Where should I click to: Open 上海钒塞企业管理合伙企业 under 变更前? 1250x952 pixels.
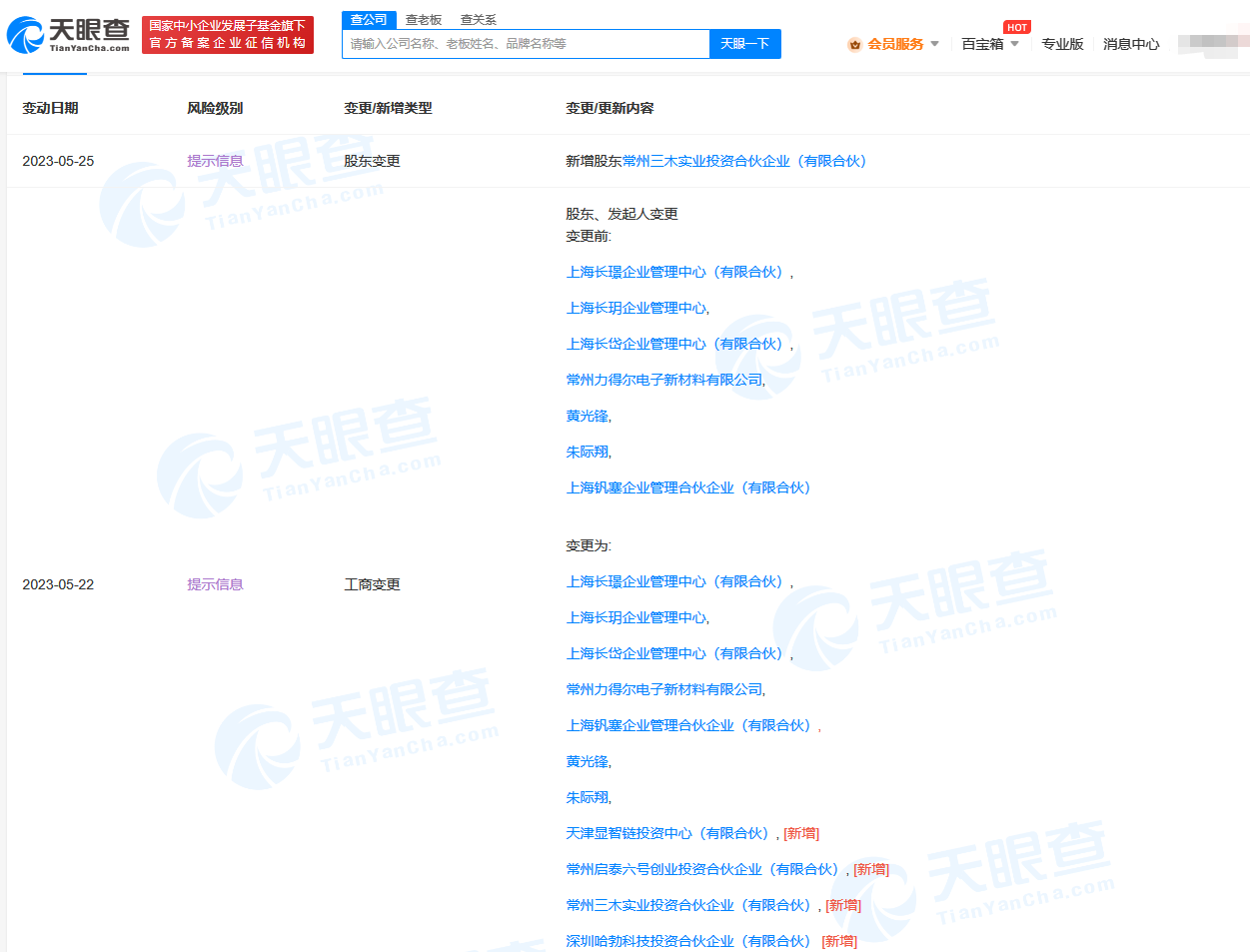(x=688, y=487)
